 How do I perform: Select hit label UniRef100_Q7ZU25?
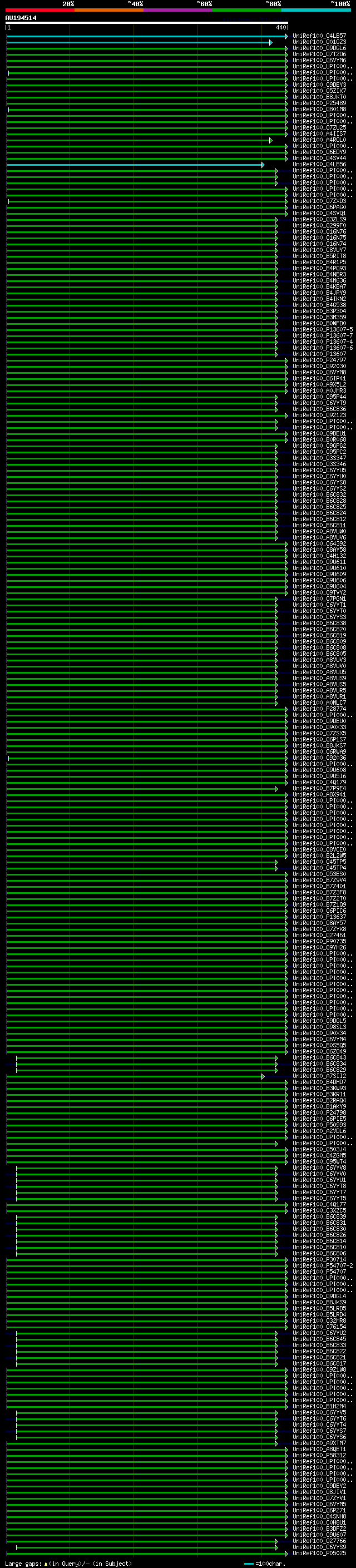click(319, 128)
